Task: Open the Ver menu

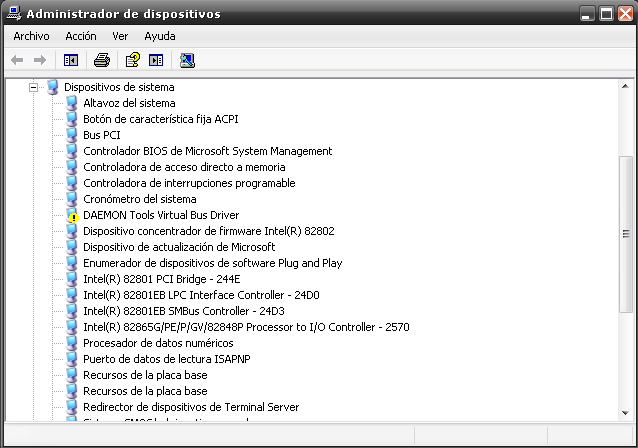Action: click(x=120, y=35)
